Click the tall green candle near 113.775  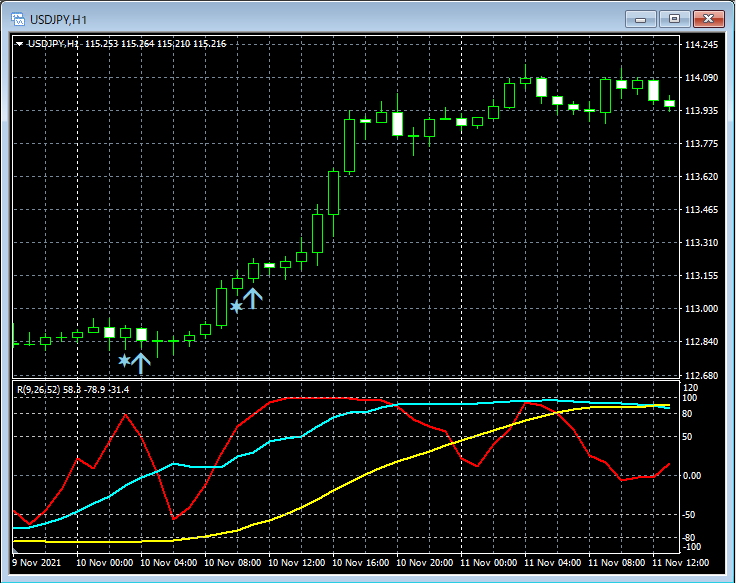(x=349, y=146)
